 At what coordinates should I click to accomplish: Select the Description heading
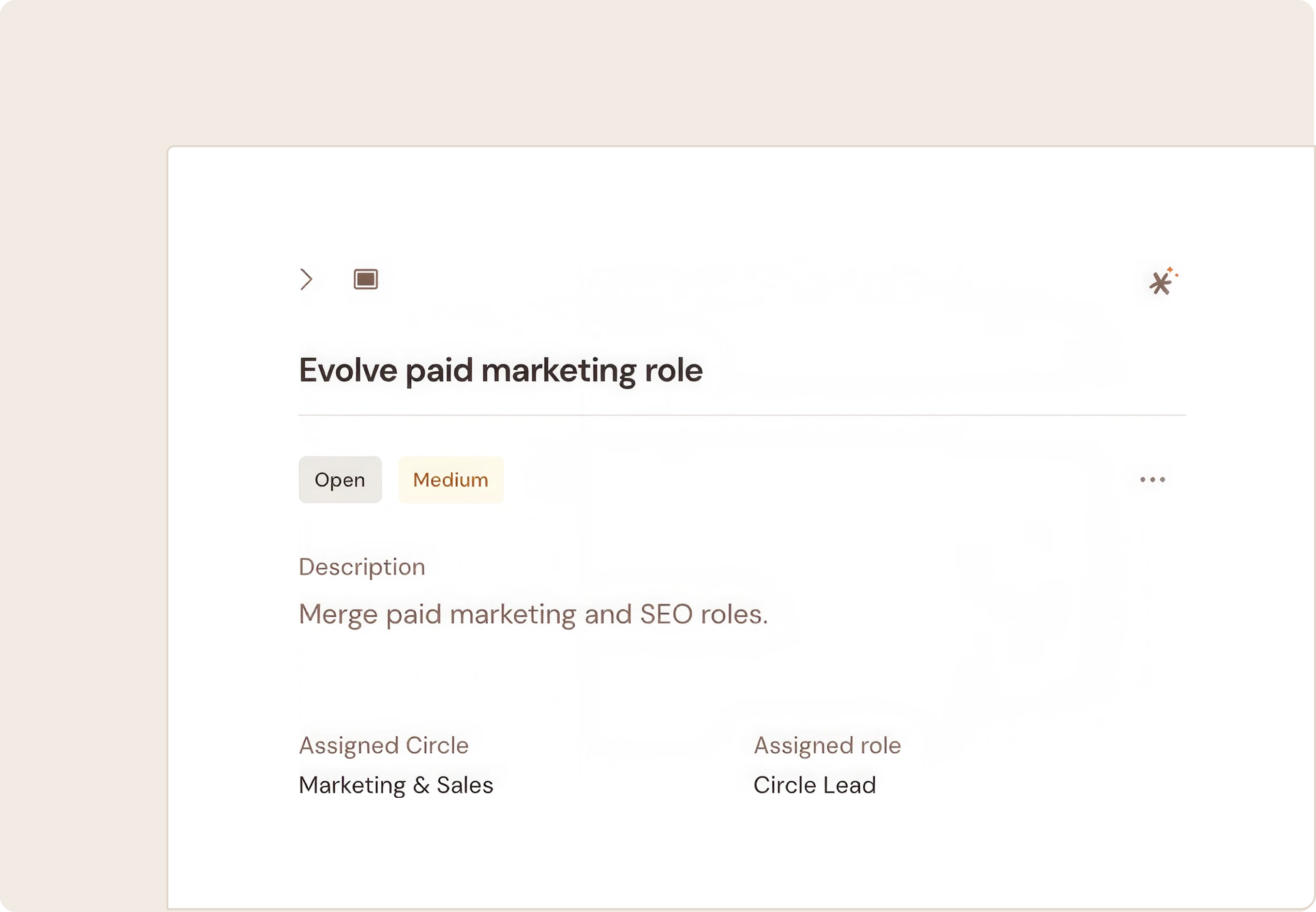coord(362,567)
